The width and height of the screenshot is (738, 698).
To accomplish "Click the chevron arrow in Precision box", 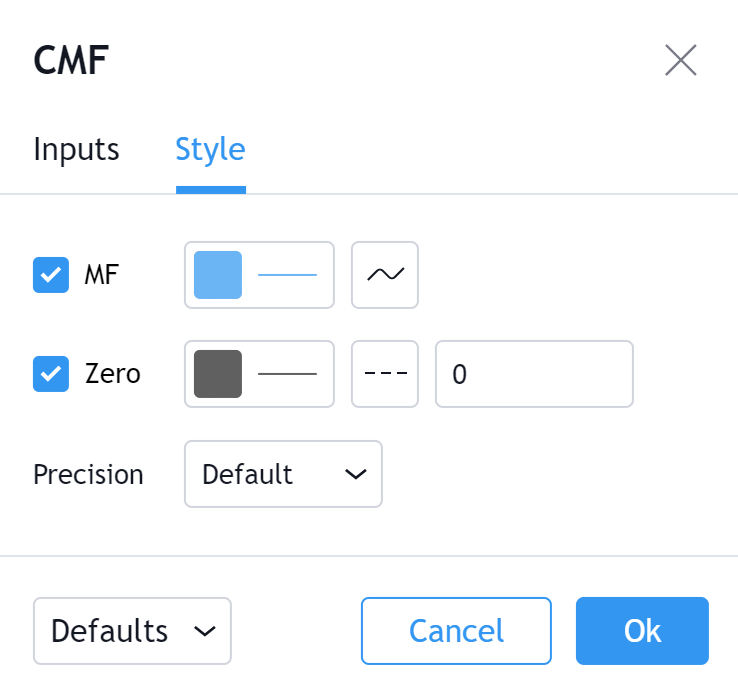I will [x=356, y=475].
